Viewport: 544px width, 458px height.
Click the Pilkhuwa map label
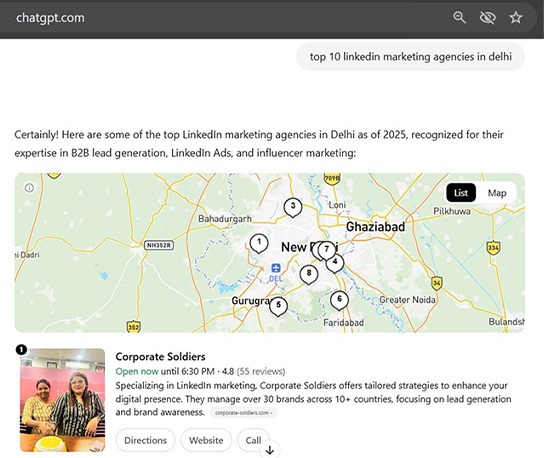point(452,211)
